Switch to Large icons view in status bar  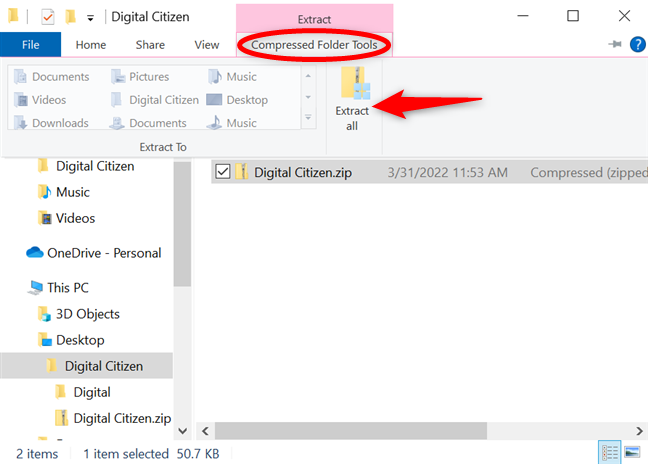[x=632, y=452]
